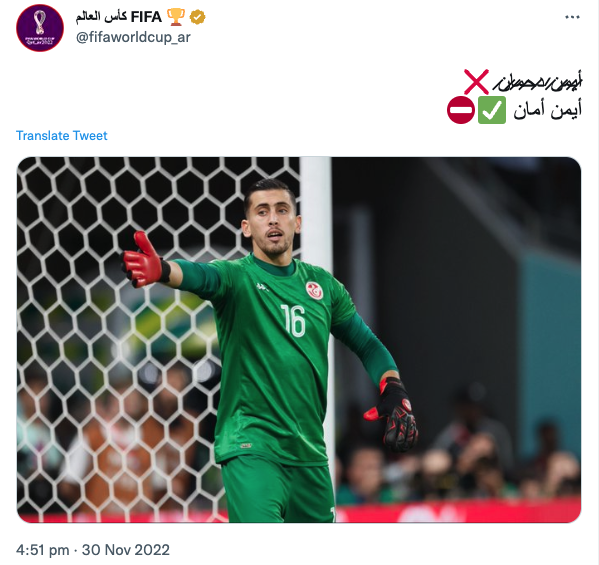
Task: Open the goalkeeper photo in the tweet
Action: point(299,340)
